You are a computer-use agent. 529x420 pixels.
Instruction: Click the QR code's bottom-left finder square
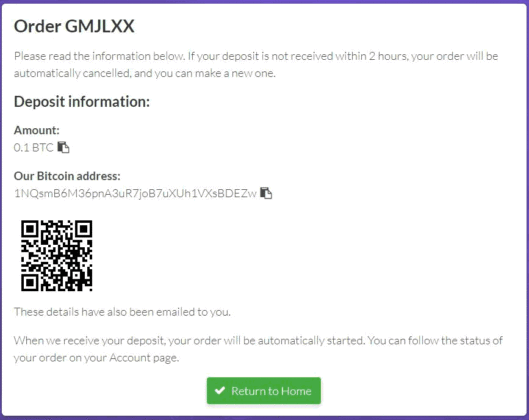tap(30, 282)
